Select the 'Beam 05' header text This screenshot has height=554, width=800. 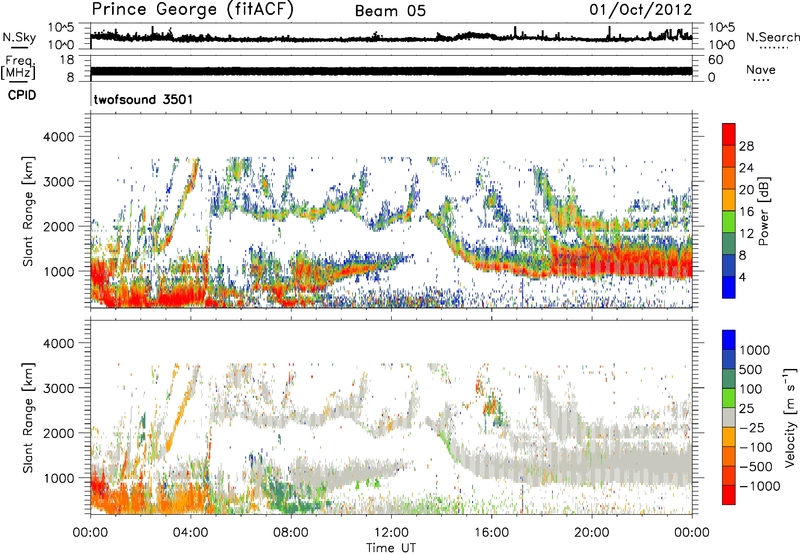[x=390, y=11]
